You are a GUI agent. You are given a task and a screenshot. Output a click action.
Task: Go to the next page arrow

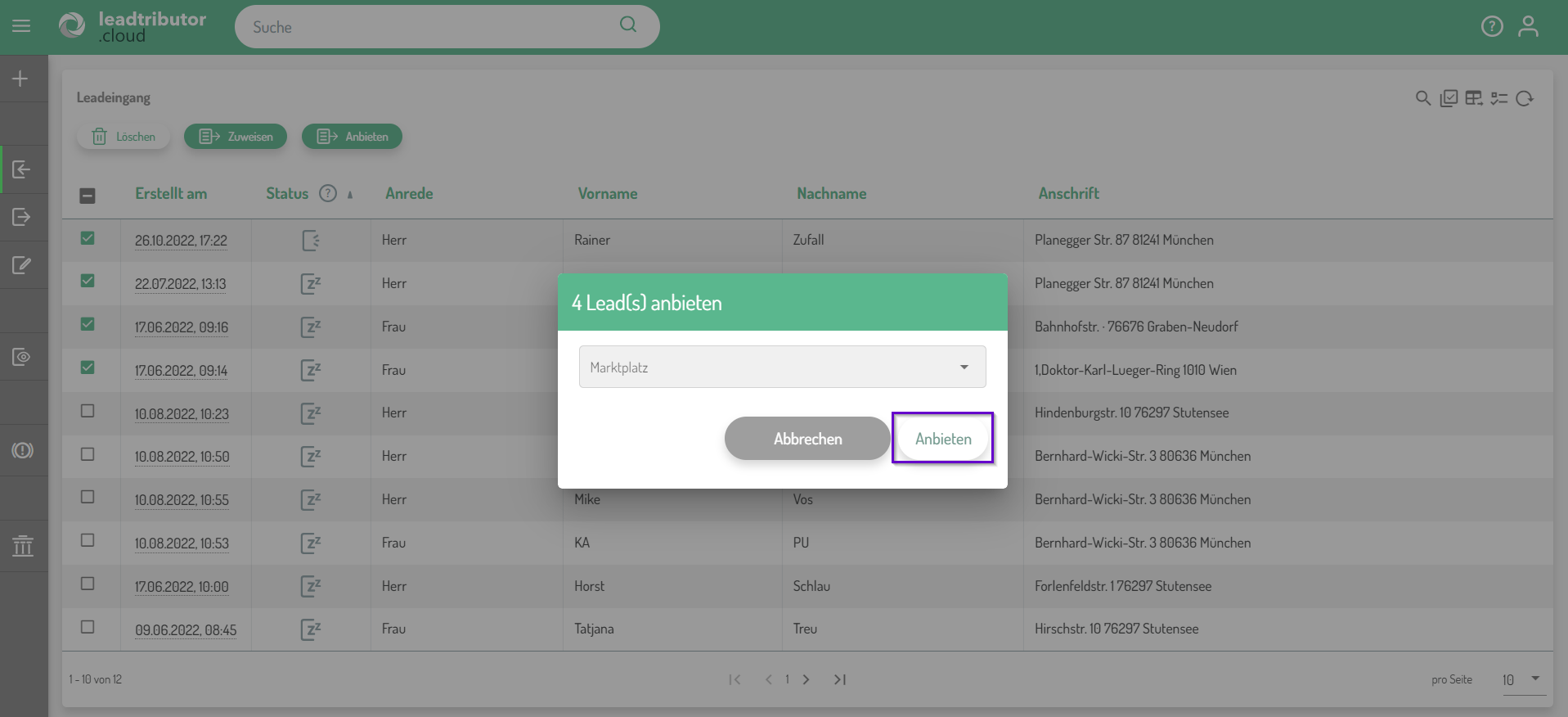pyautogui.click(x=806, y=679)
